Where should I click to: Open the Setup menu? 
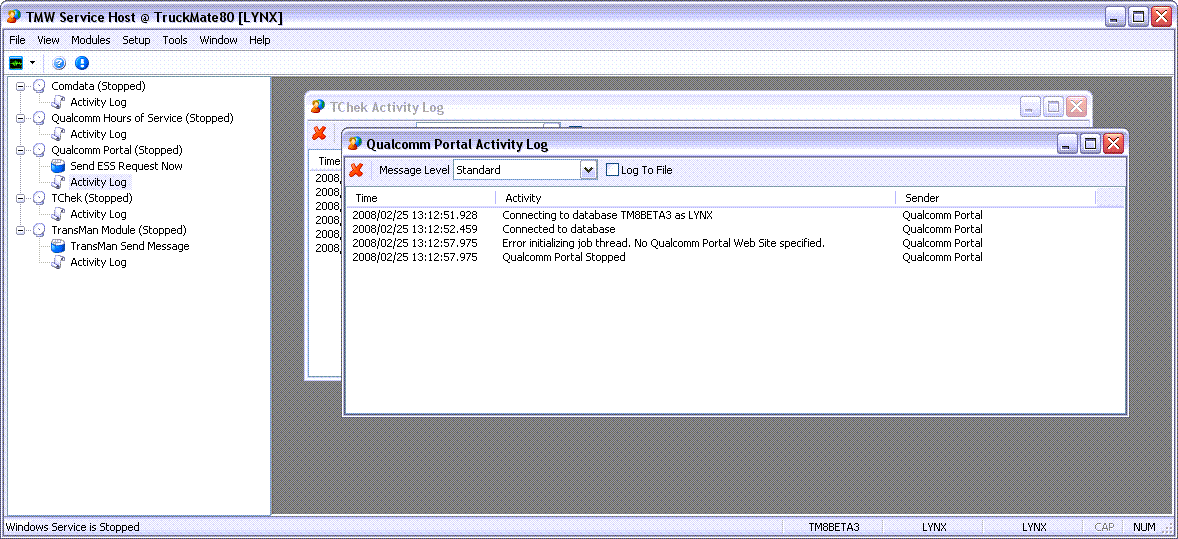[136, 40]
